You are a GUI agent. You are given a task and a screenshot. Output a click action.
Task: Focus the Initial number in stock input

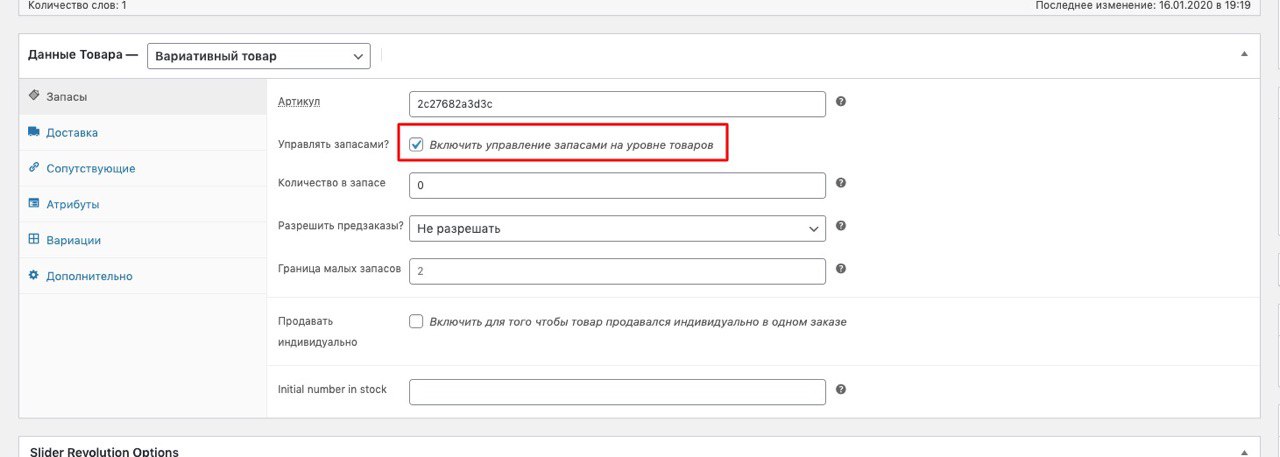click(x=617, y=391)
